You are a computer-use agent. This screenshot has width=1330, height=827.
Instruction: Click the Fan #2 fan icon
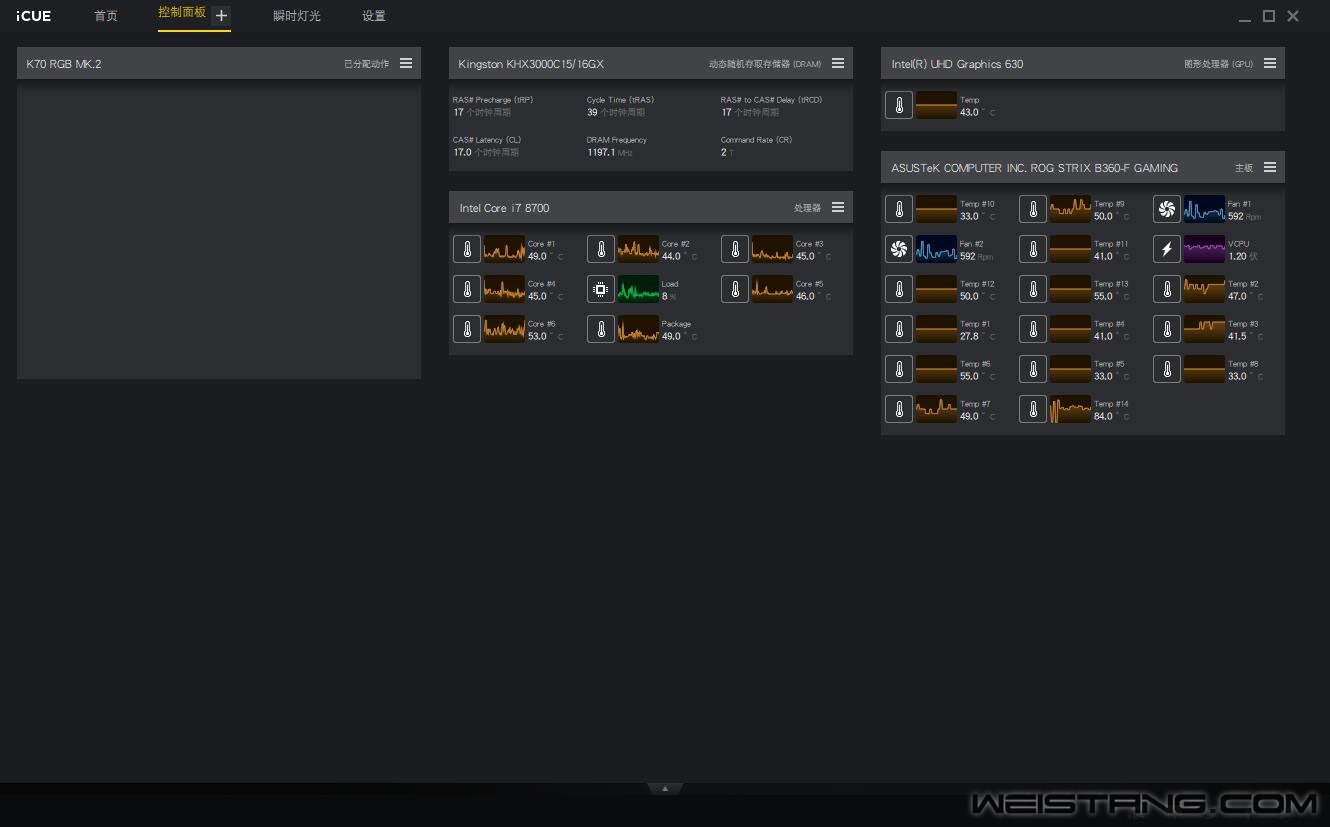click(x=899, y=249)
